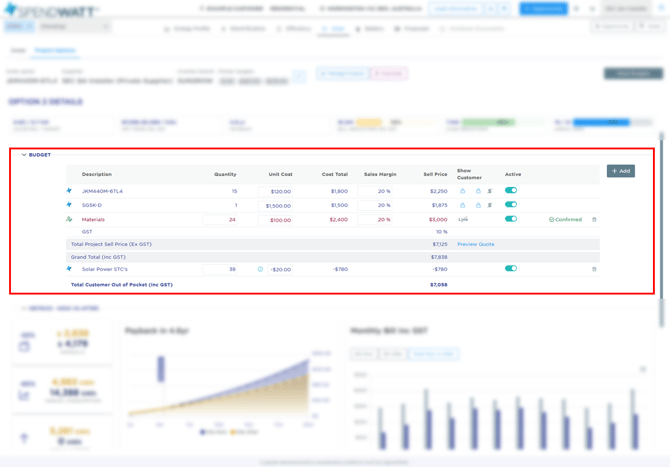Delete the Materials budget line
670x467 pixels.
click(594, 220)
